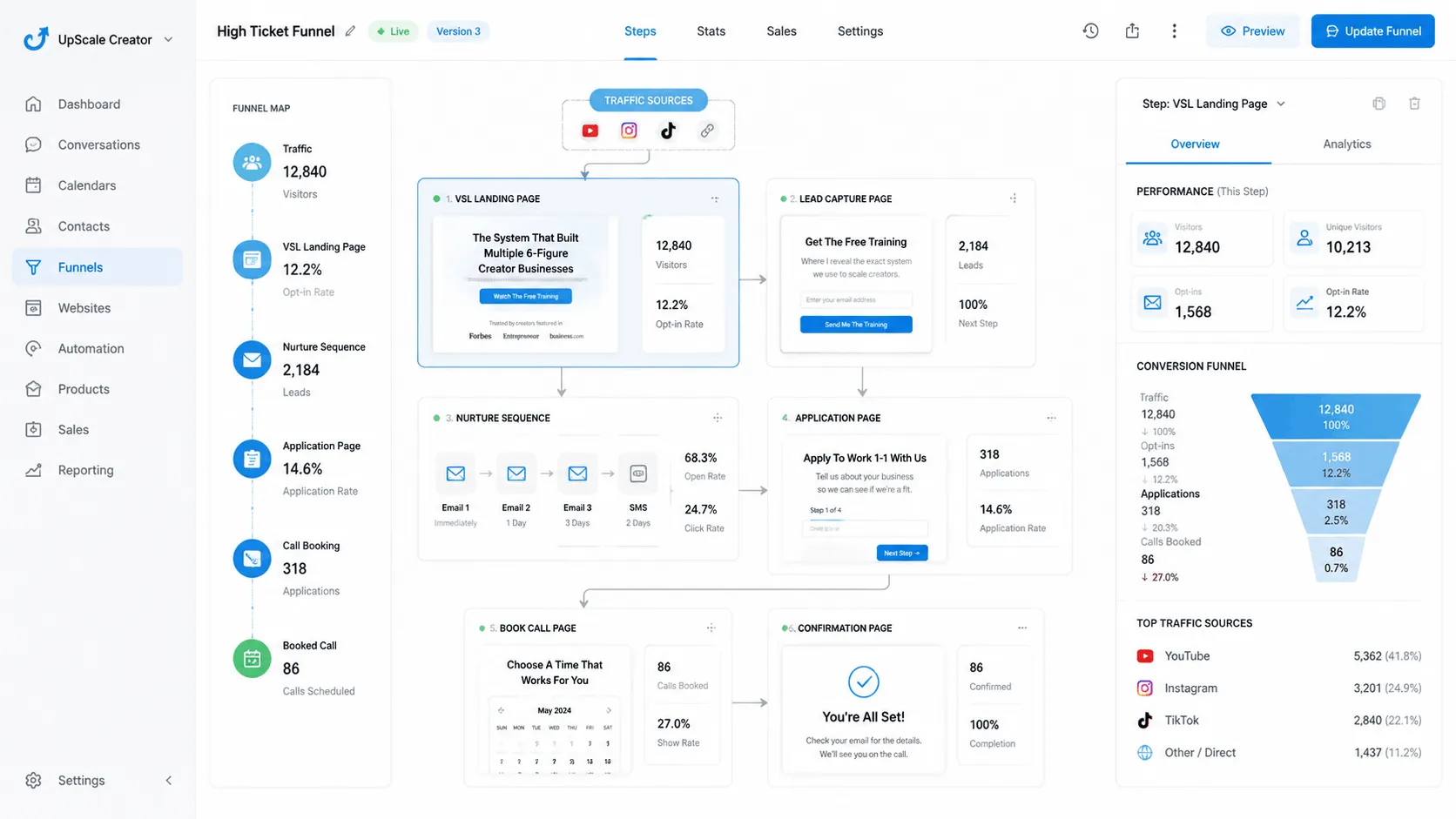Click Traffic visitors icon in Funnel Map

point(252,162)
